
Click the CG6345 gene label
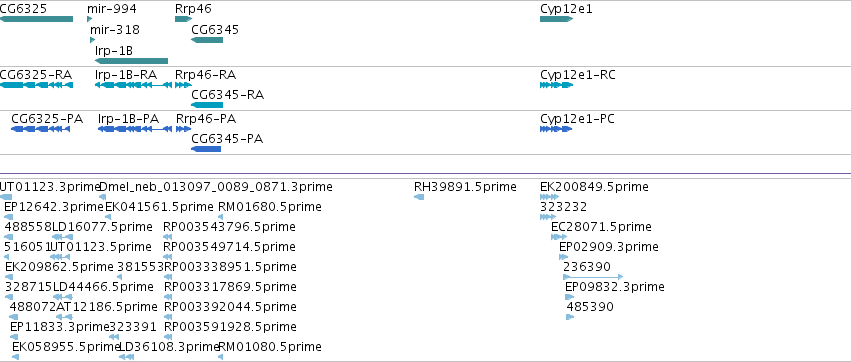(215, 29)
